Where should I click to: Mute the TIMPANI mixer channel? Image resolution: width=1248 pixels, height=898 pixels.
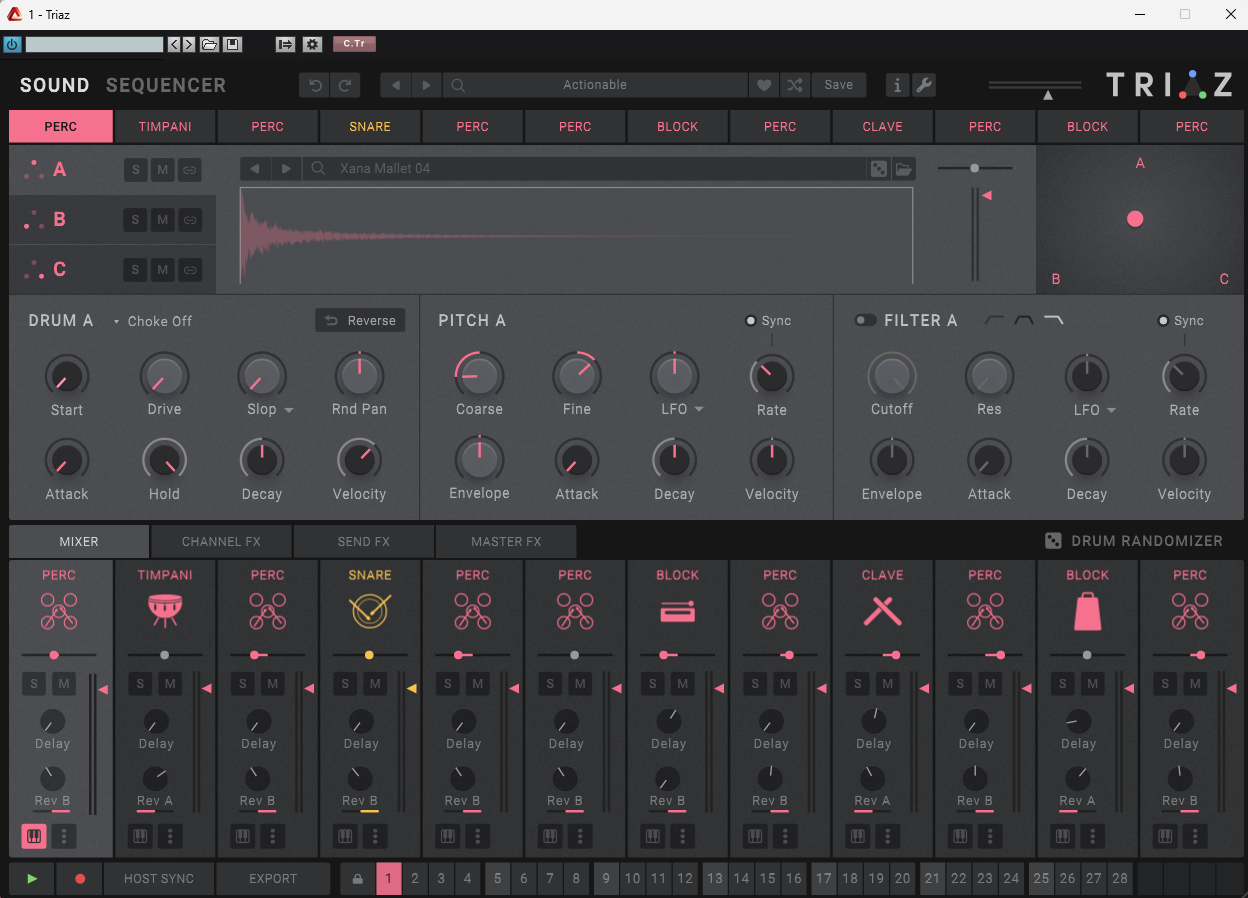(170, 685)
